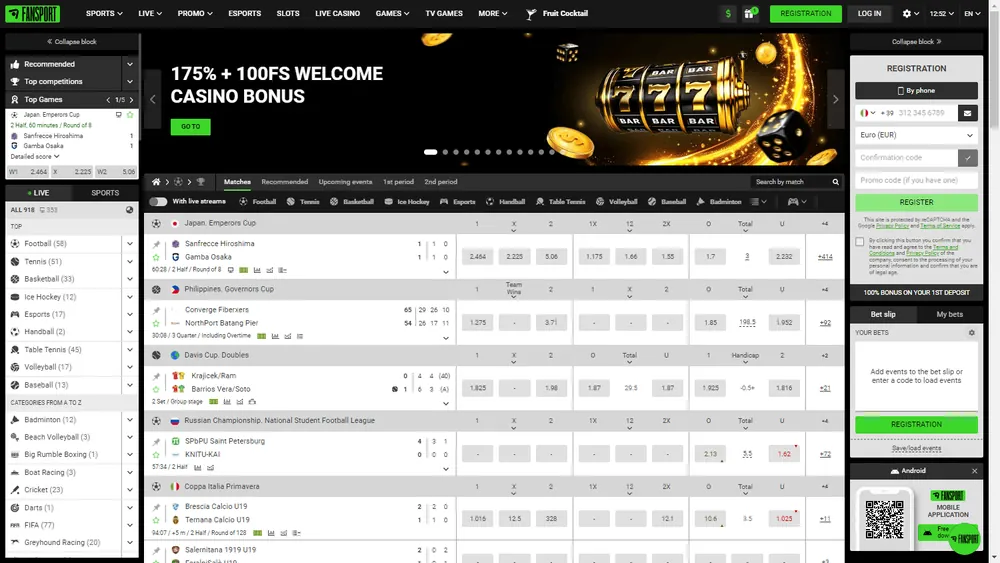
Task: Click the Promo code input field
Action: coord(916,180)
